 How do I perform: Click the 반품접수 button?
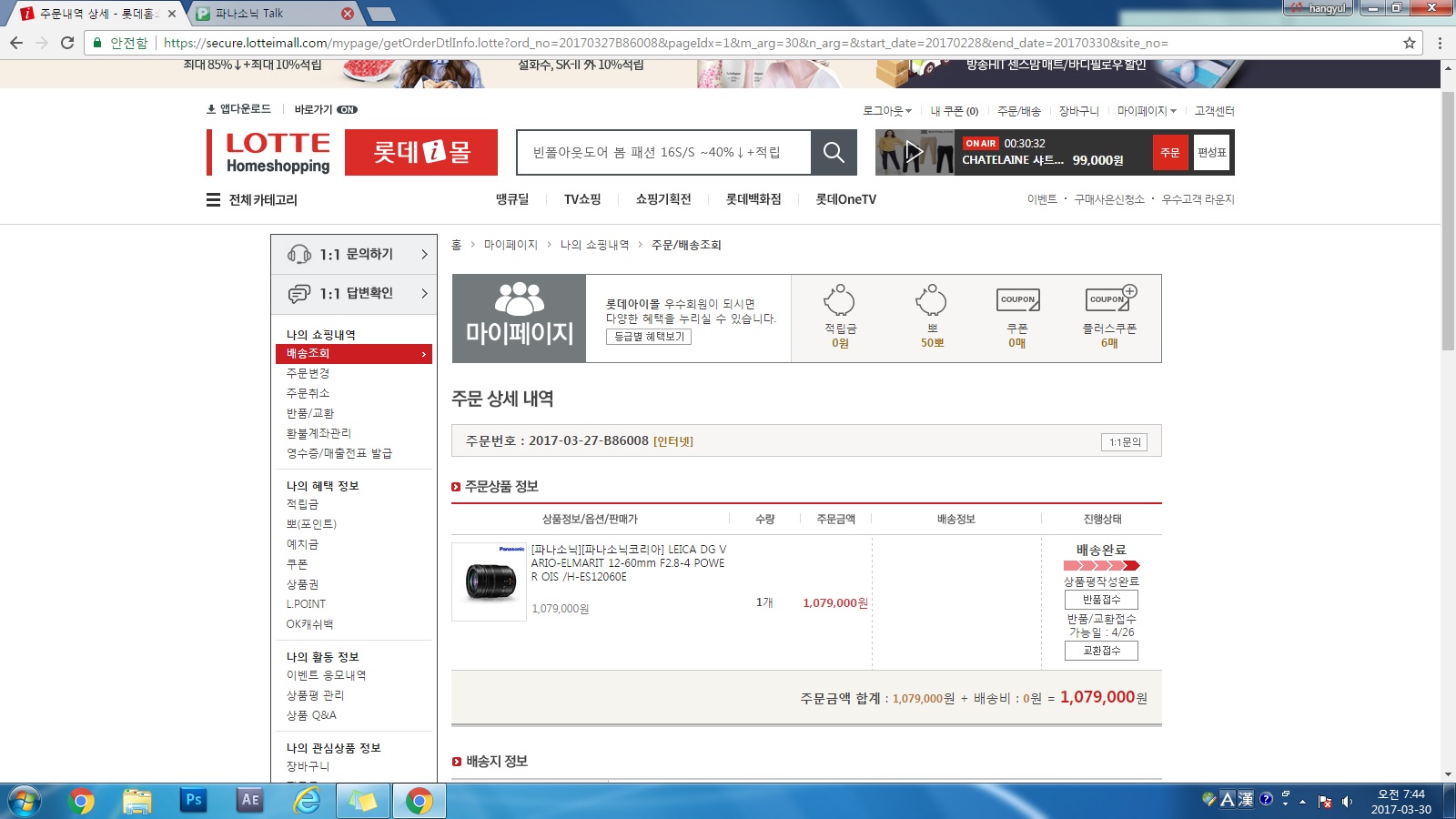pyautogui.click(x=1101, y=600)
